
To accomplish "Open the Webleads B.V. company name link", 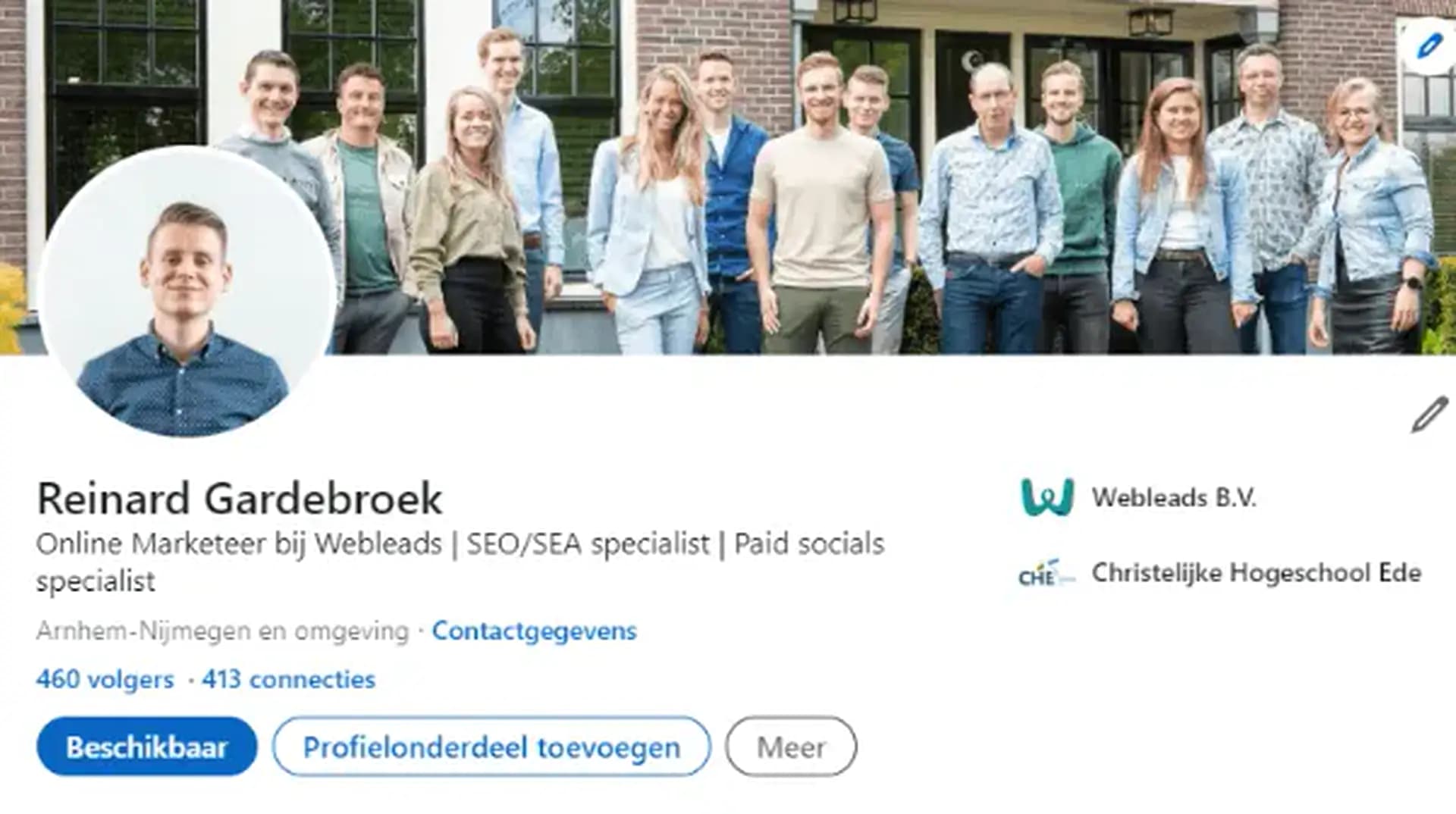I will click(x=1174, y=497).
